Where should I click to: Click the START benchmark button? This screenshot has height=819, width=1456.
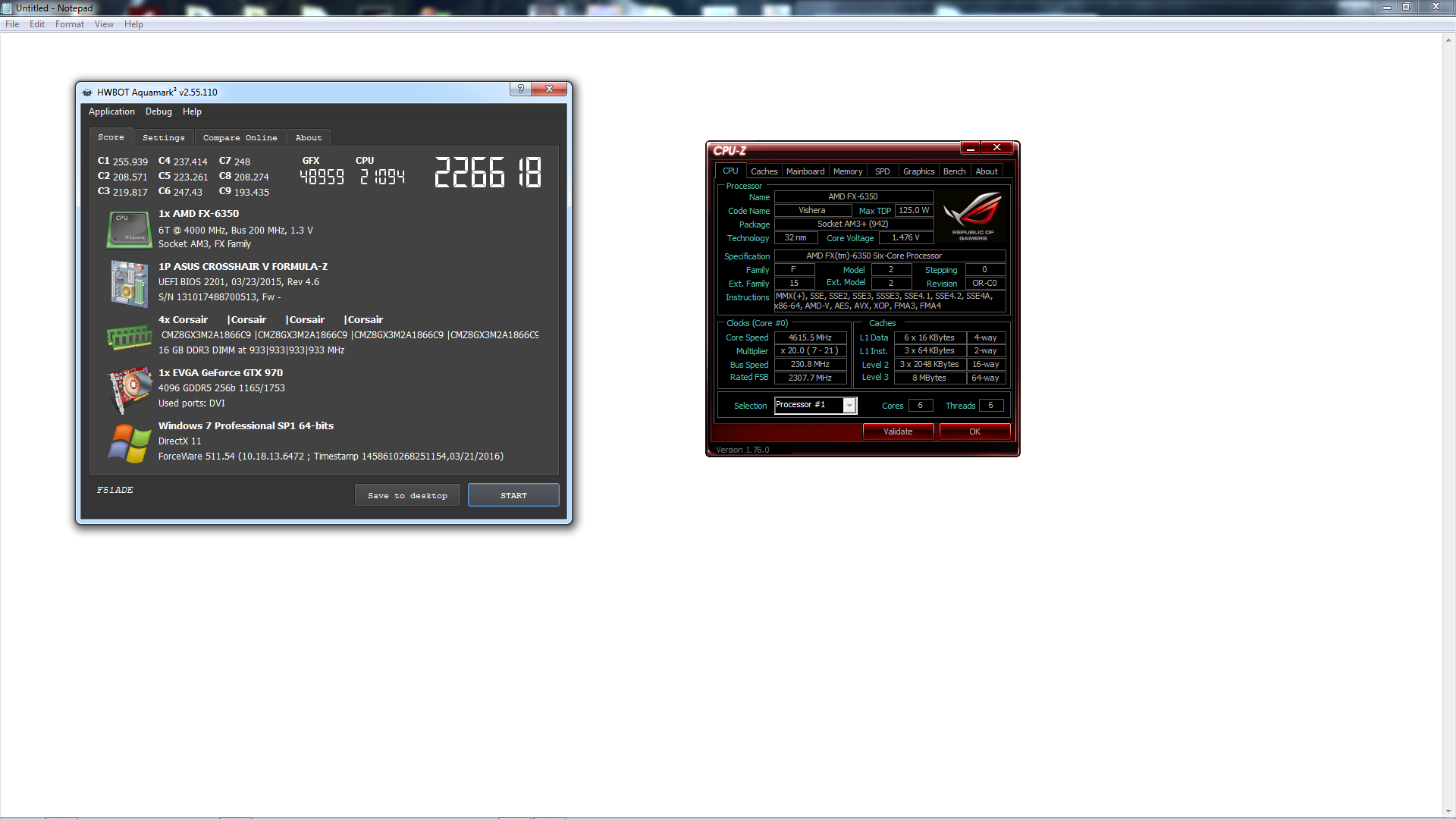point(513,495)
